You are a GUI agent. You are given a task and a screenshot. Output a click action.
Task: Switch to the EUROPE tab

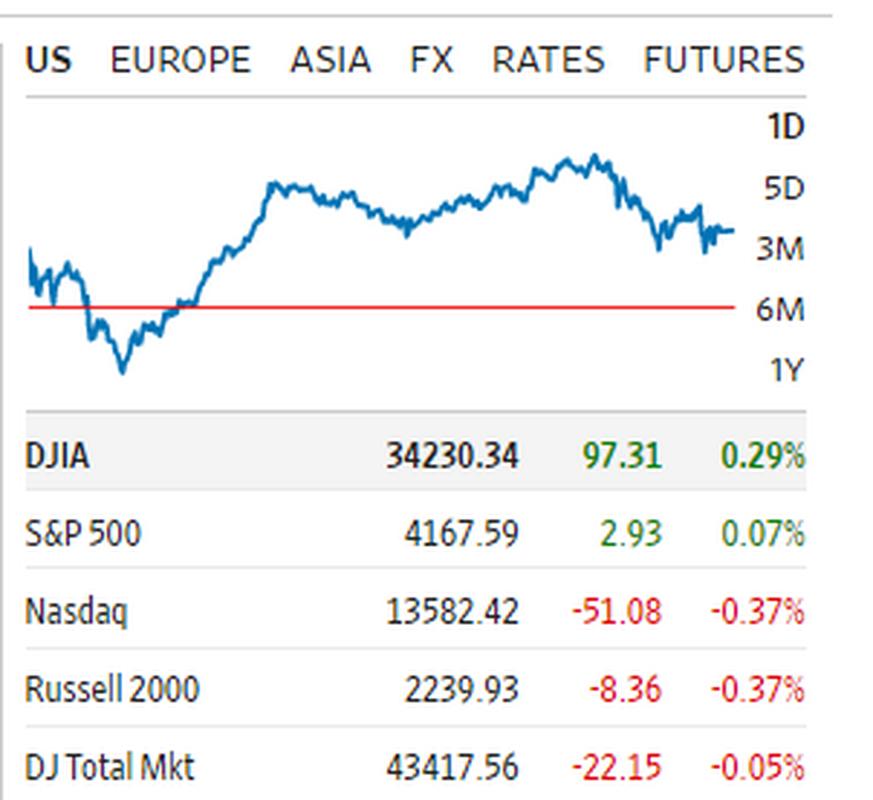point(180,60)
